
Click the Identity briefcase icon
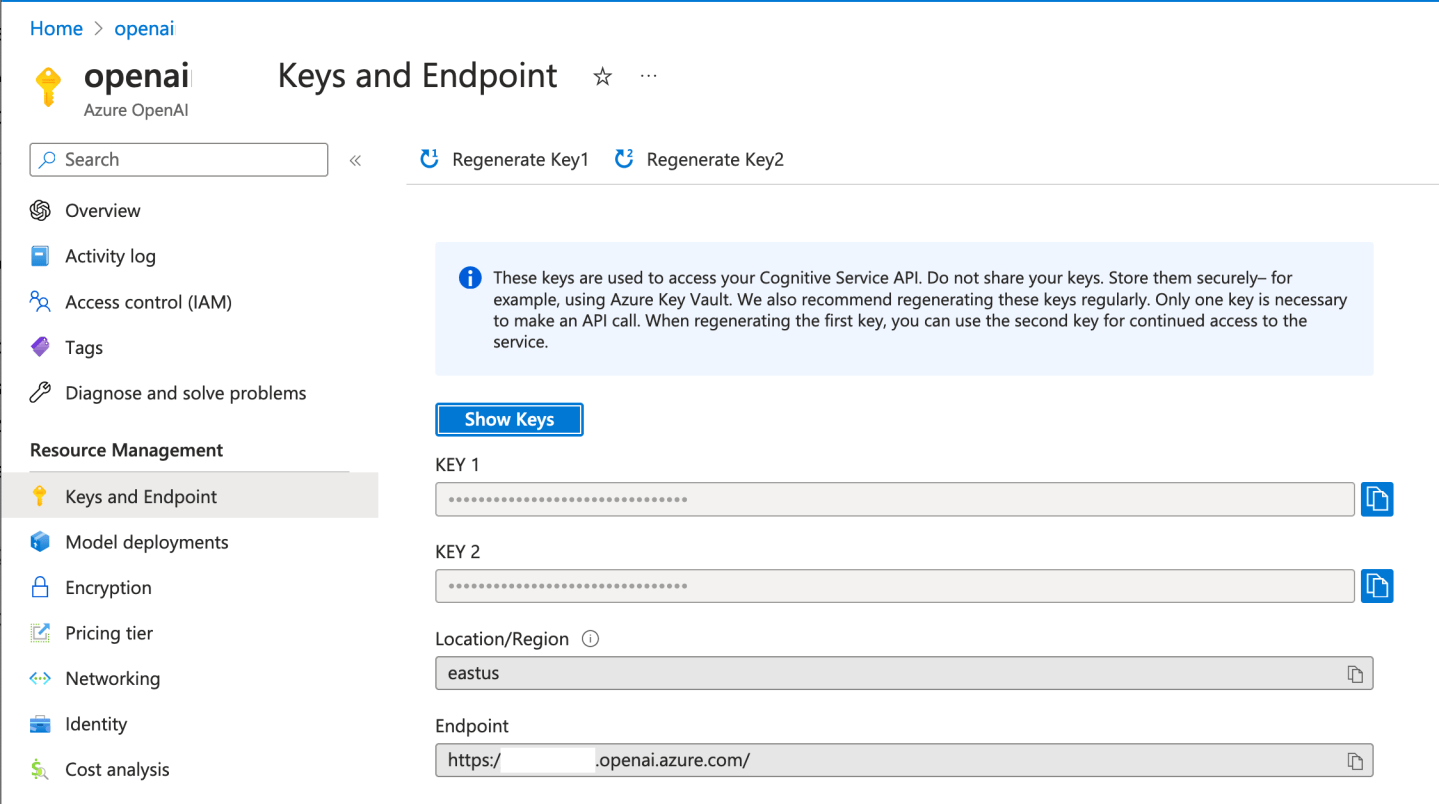[x=40, y=724]
